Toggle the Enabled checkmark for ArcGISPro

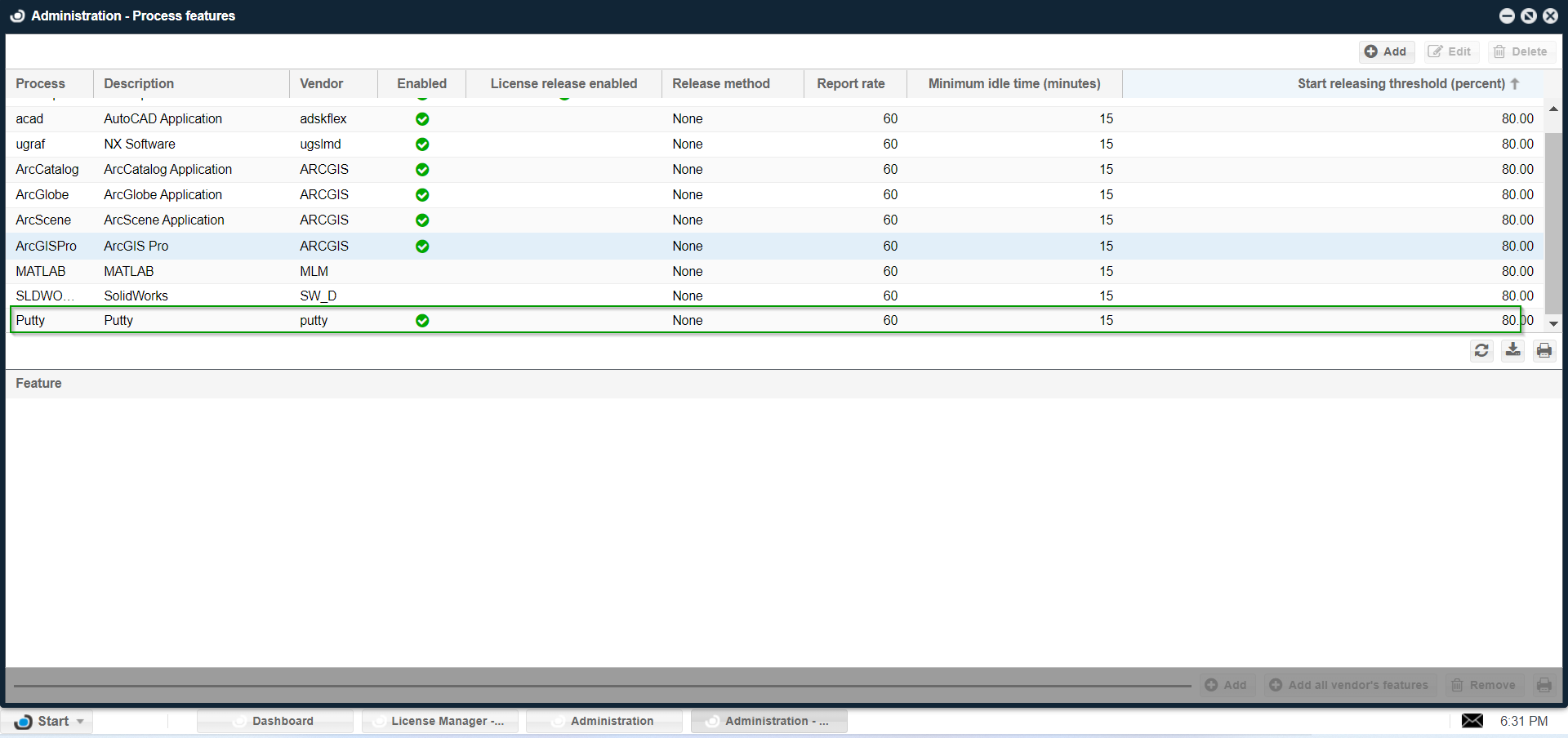pyautogui.click(x=422, y=247)
